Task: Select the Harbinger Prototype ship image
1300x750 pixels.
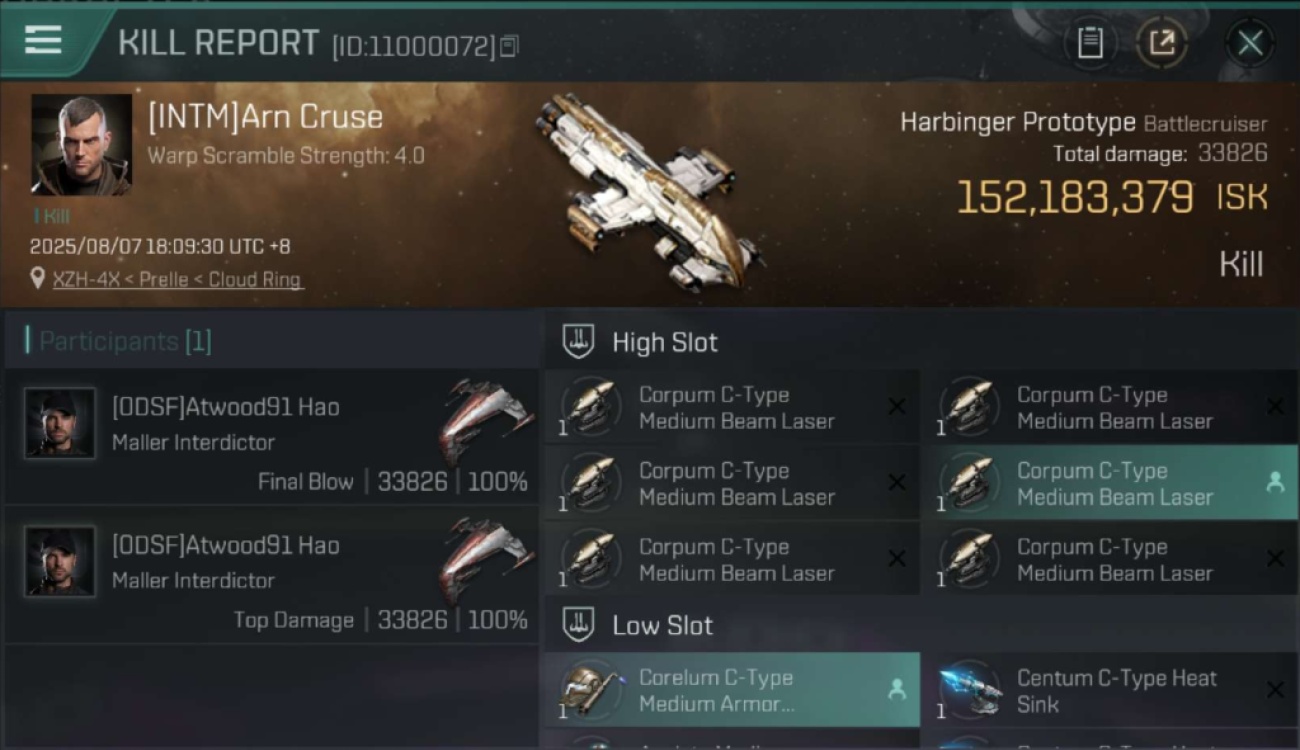Action: click(650, 190)
